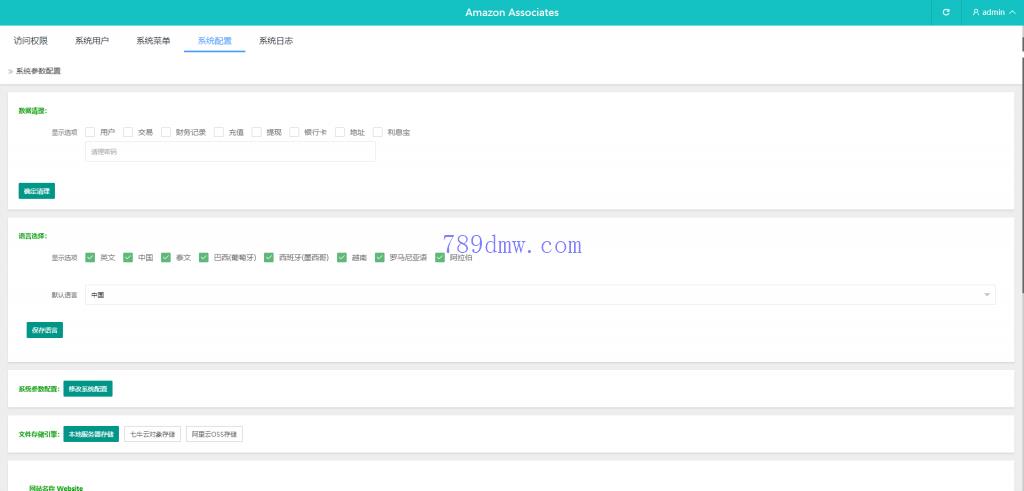Expand the 默认语言 dropdown arrow
Viewport: 1024px width, 491px height.
987,295
